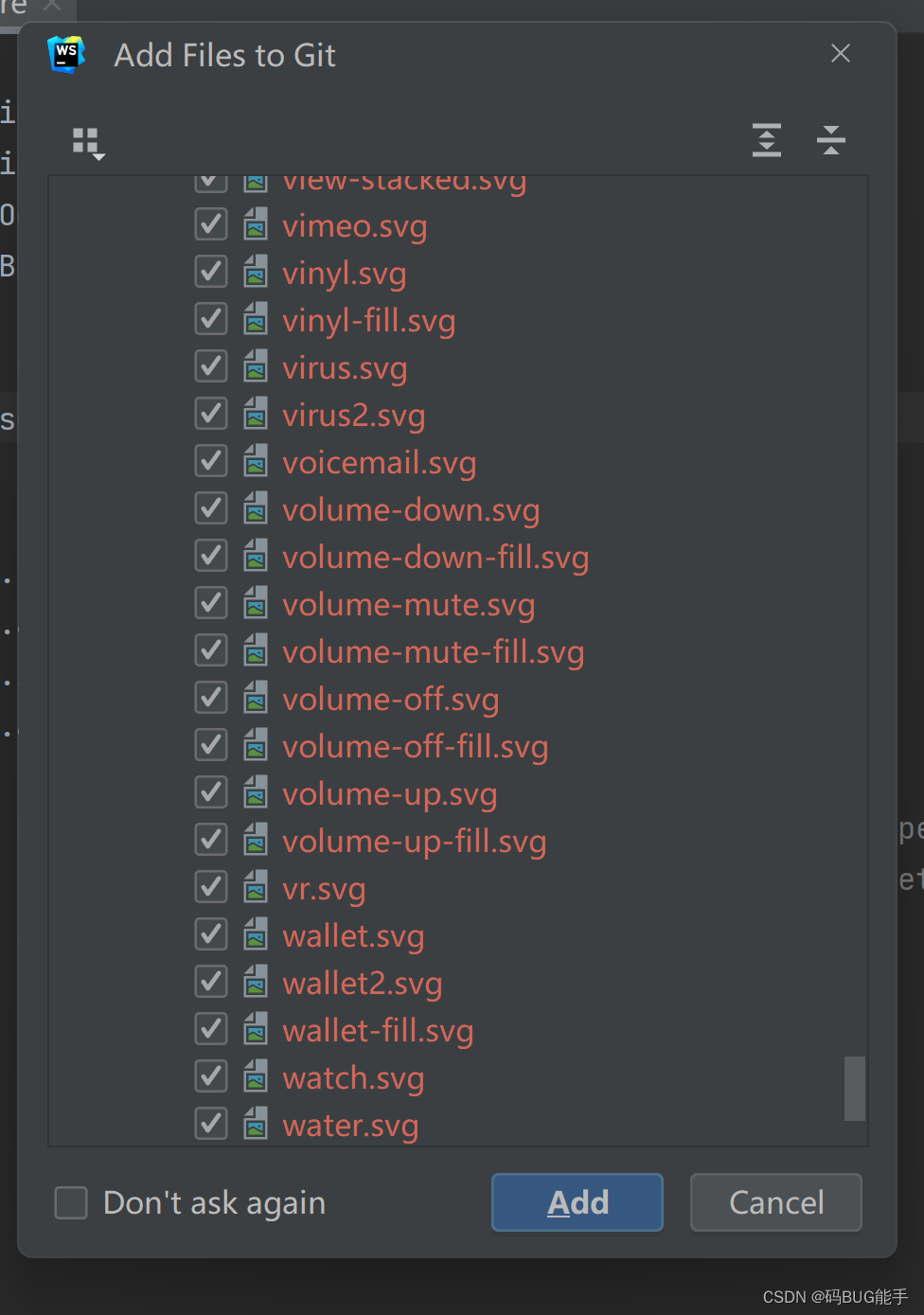Click the image file icon beside water.svg
This screenshot has height=1315, width=924.
[256, 1124]
